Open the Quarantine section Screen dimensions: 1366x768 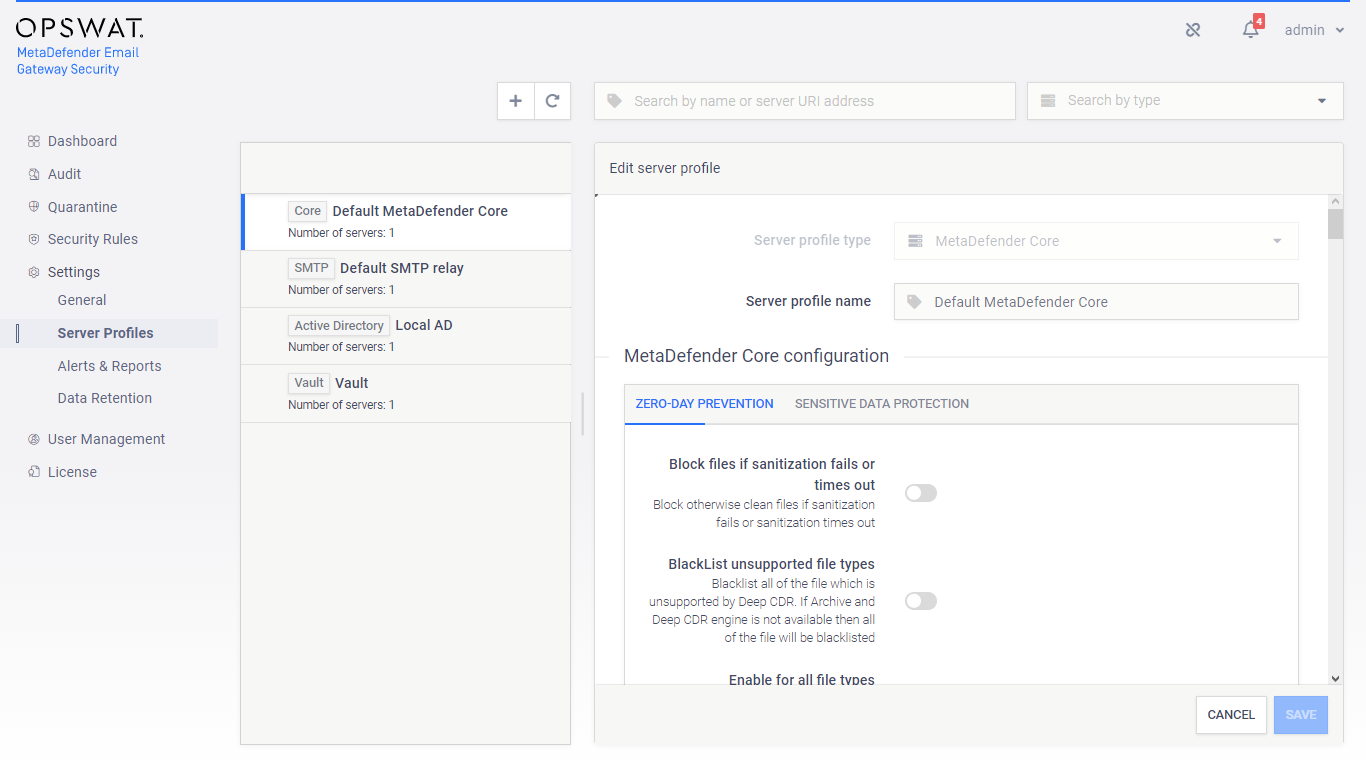pyautogui.click(x=82, y=207)
